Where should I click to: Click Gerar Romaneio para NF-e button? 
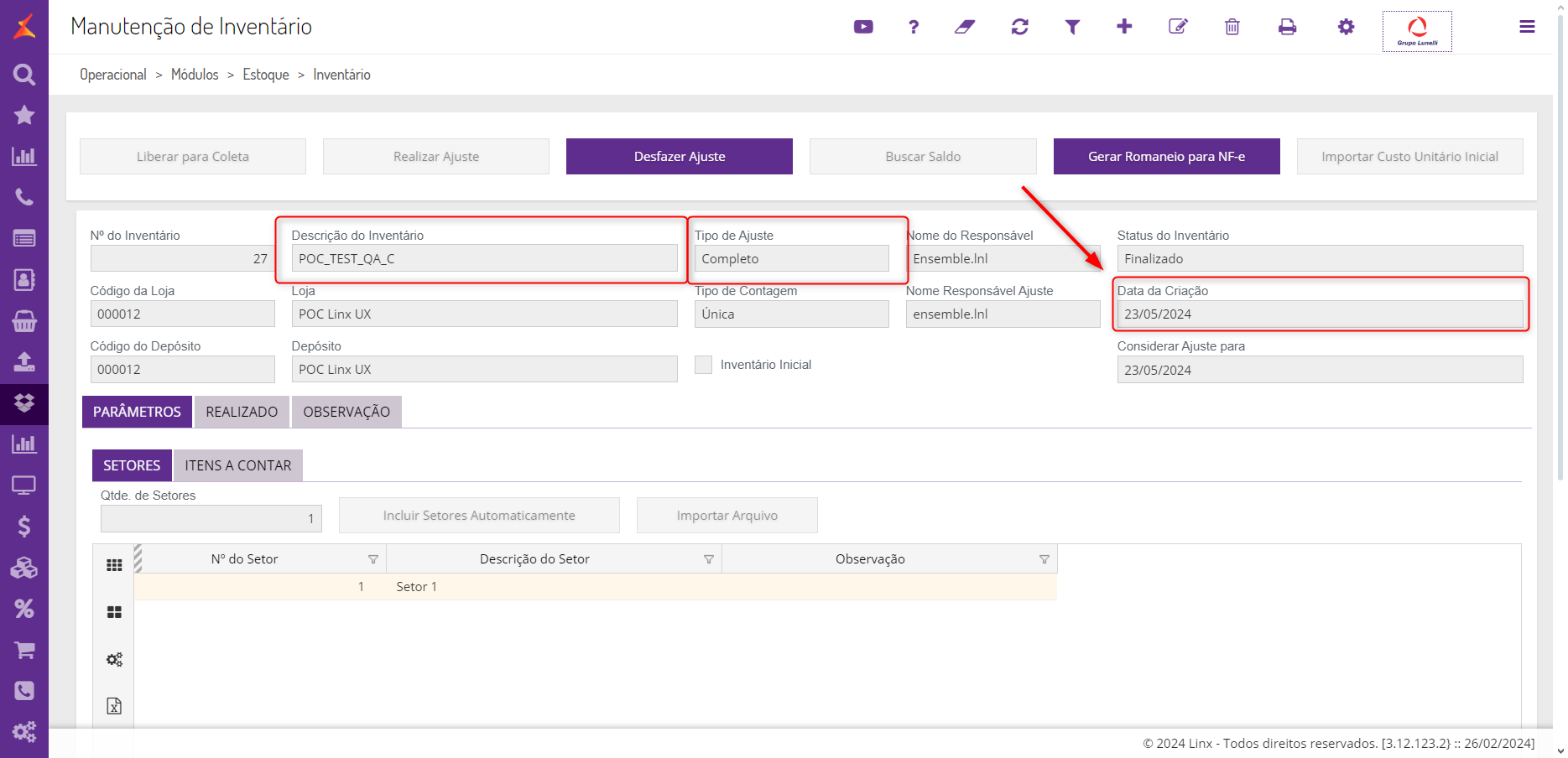1166,157
